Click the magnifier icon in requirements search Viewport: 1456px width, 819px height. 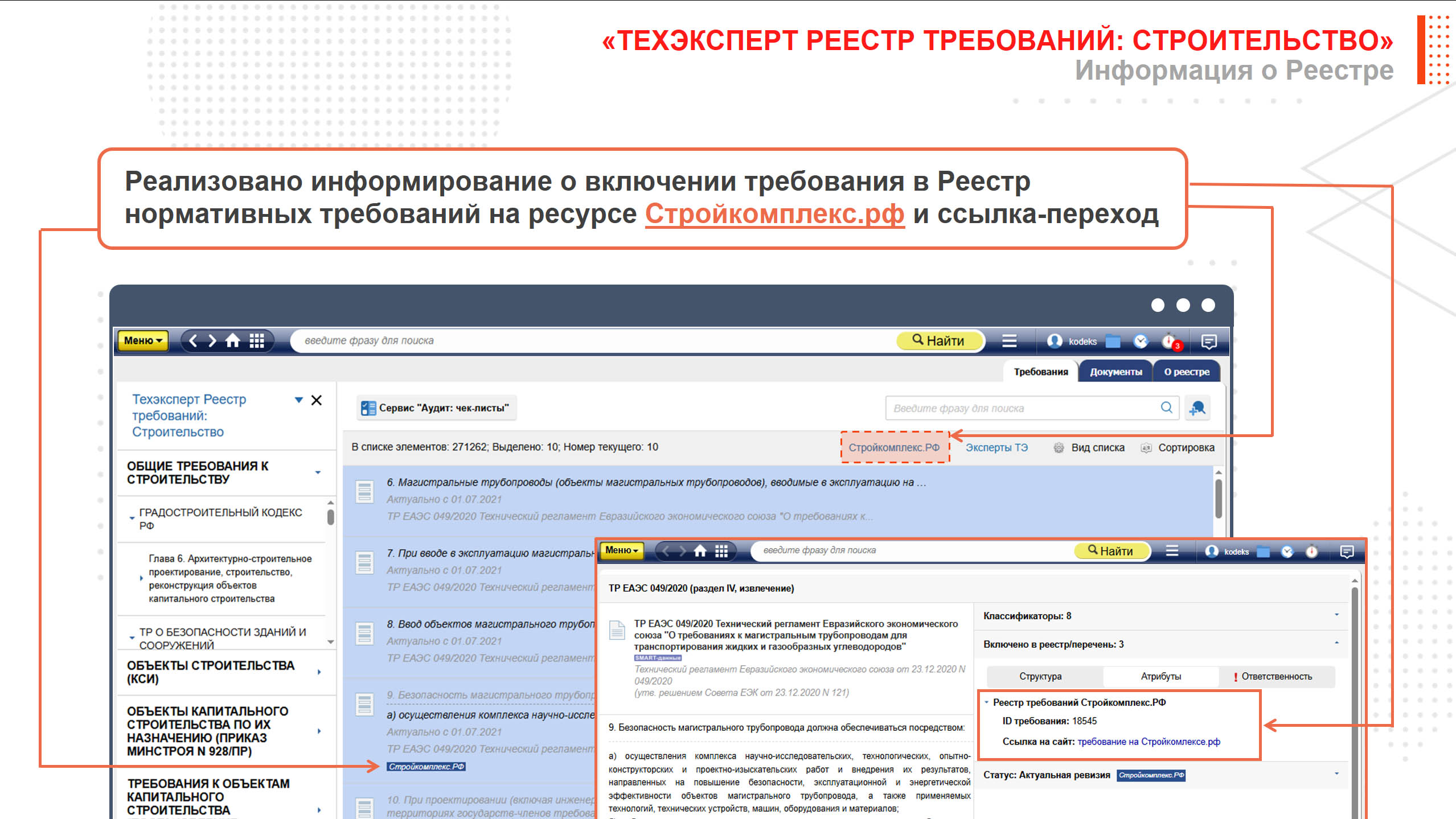(x=1166, y=408)
